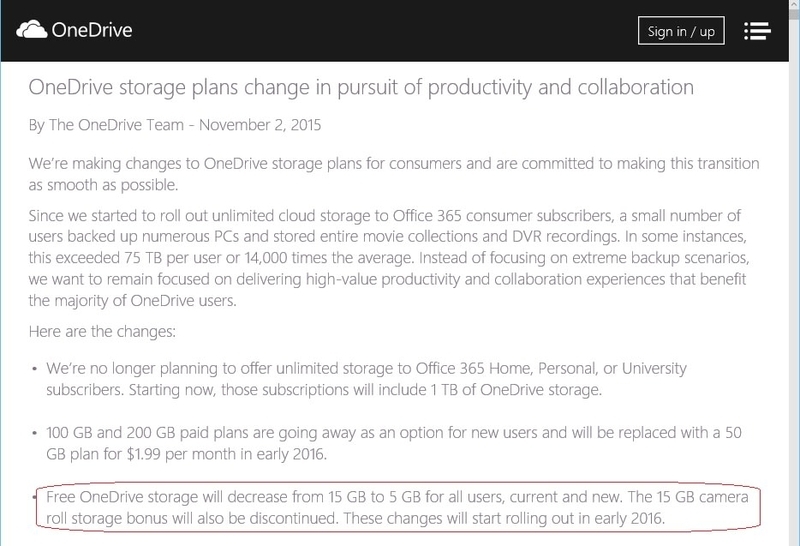Click the paragraph starting "We're making changes"
This screenshot has width=800, height=546.
coord(394,174)
